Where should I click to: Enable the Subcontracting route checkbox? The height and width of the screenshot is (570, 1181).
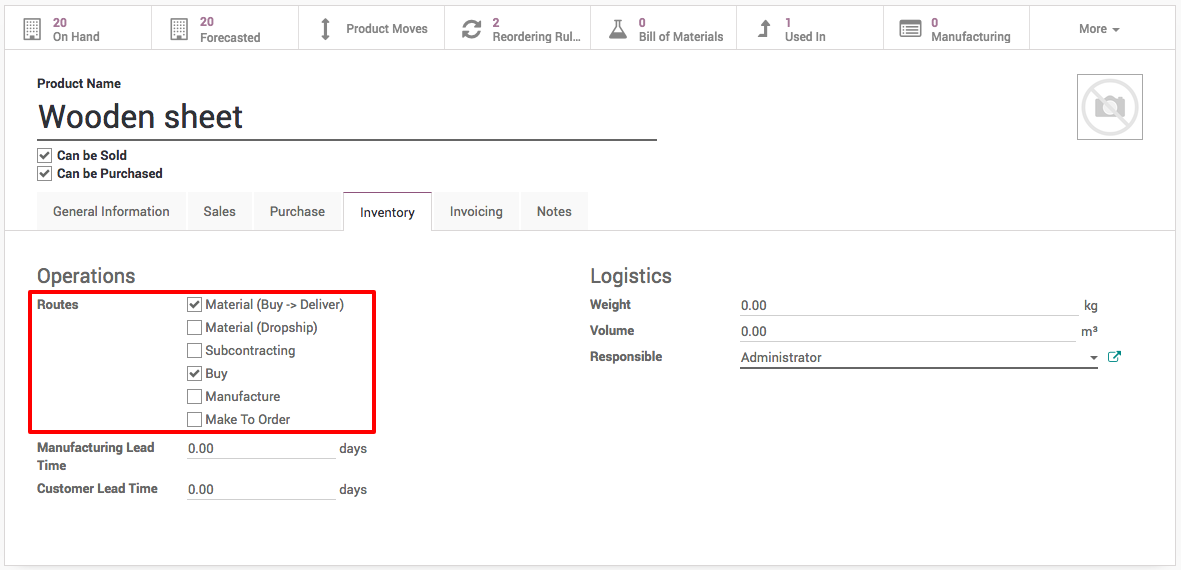coord(195,351)
